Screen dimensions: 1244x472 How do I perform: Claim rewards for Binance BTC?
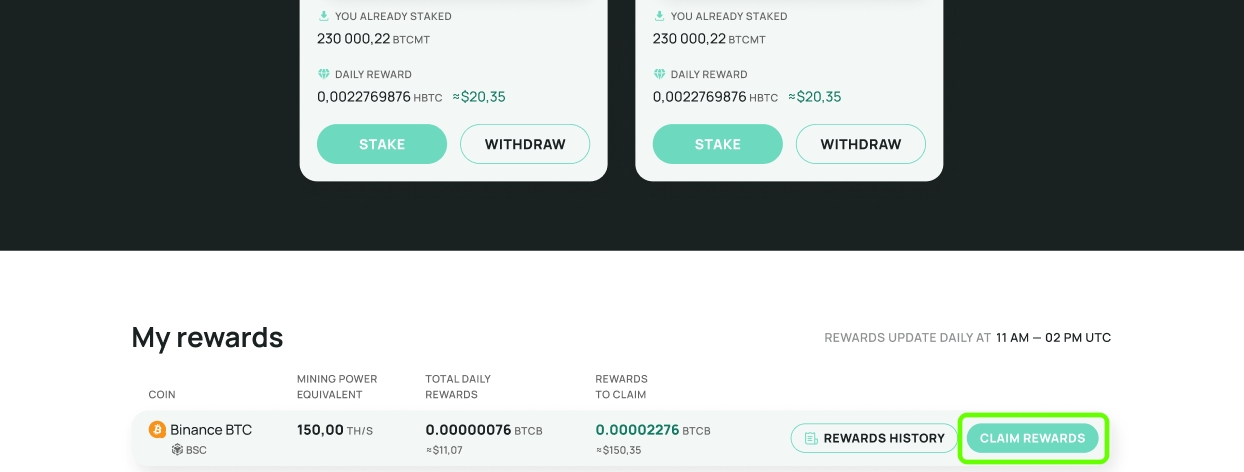[1032, 438]
